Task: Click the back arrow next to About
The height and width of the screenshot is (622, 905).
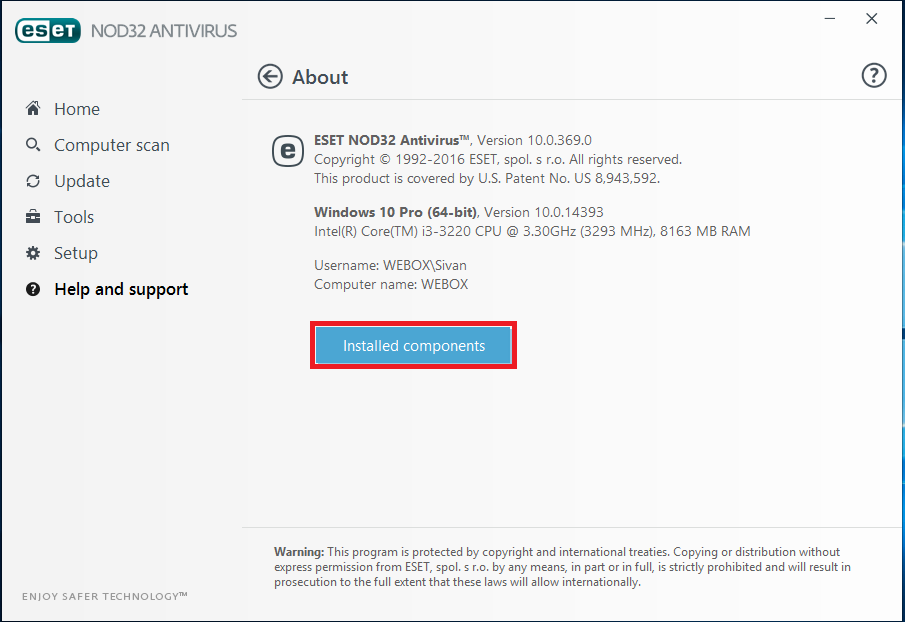Action: point(270,76)
